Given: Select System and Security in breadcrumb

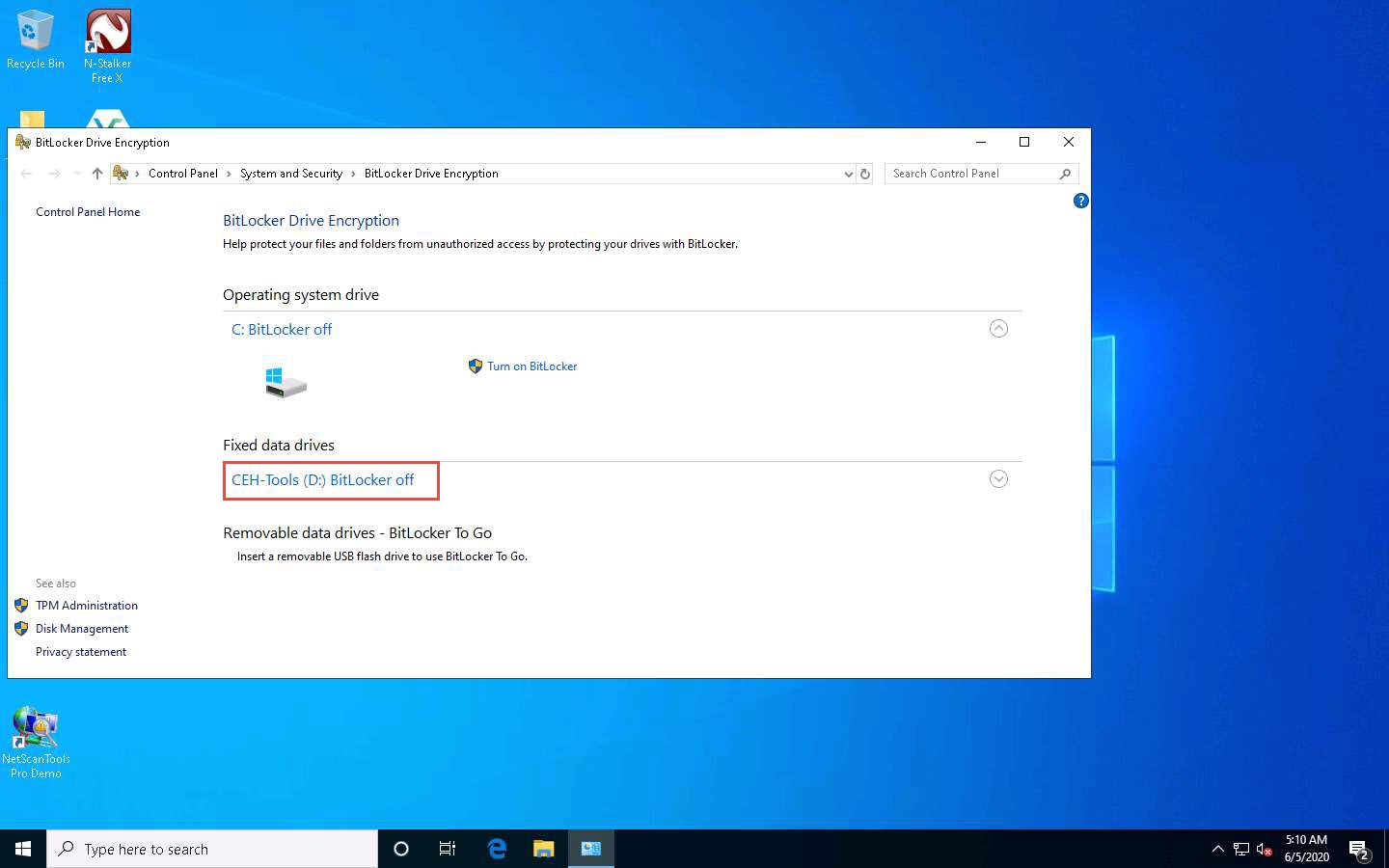Looking at the screenshot, I should (x=290, y=174).
